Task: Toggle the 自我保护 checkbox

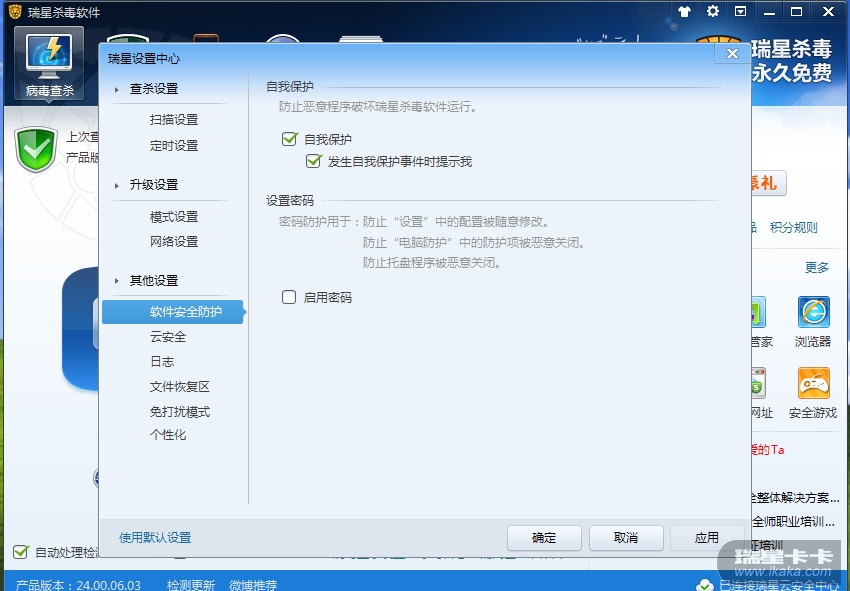Action: click(289, 139)
